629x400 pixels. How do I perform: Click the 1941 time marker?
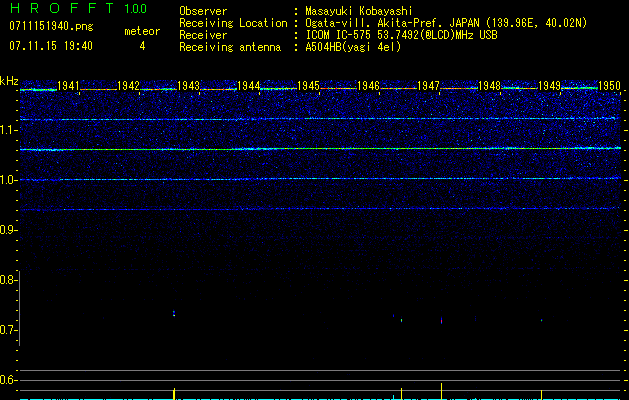coord(69,87)
